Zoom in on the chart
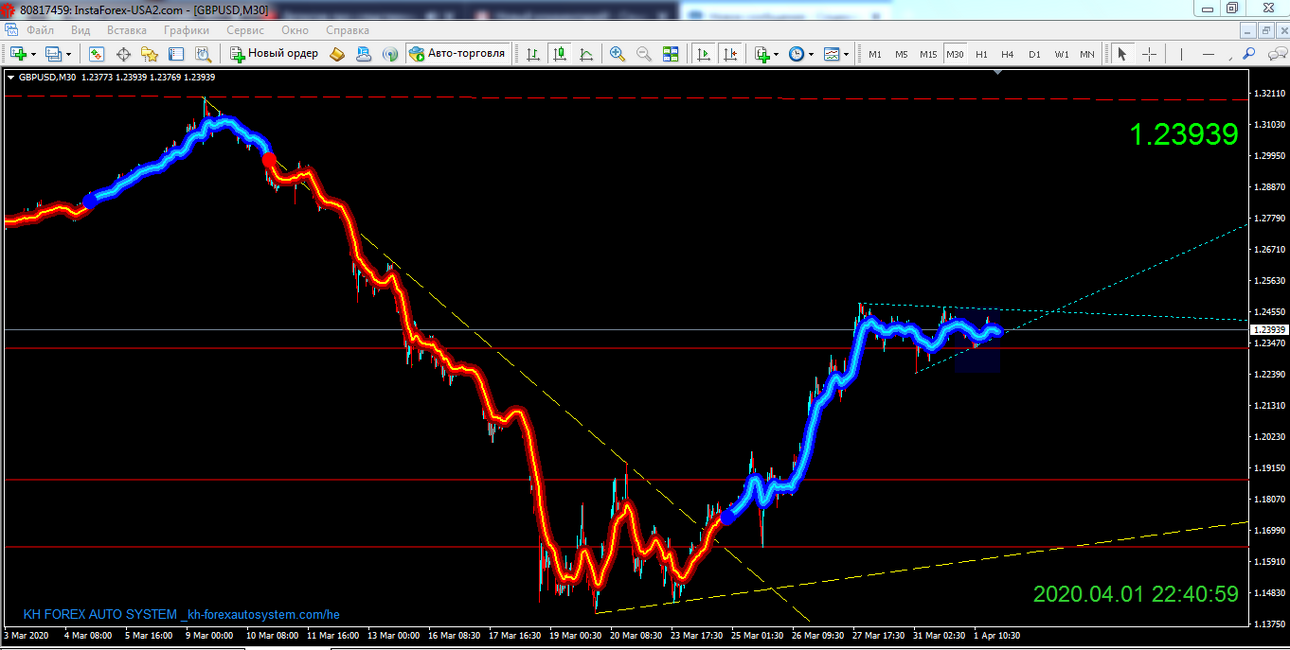 [618, 54]
